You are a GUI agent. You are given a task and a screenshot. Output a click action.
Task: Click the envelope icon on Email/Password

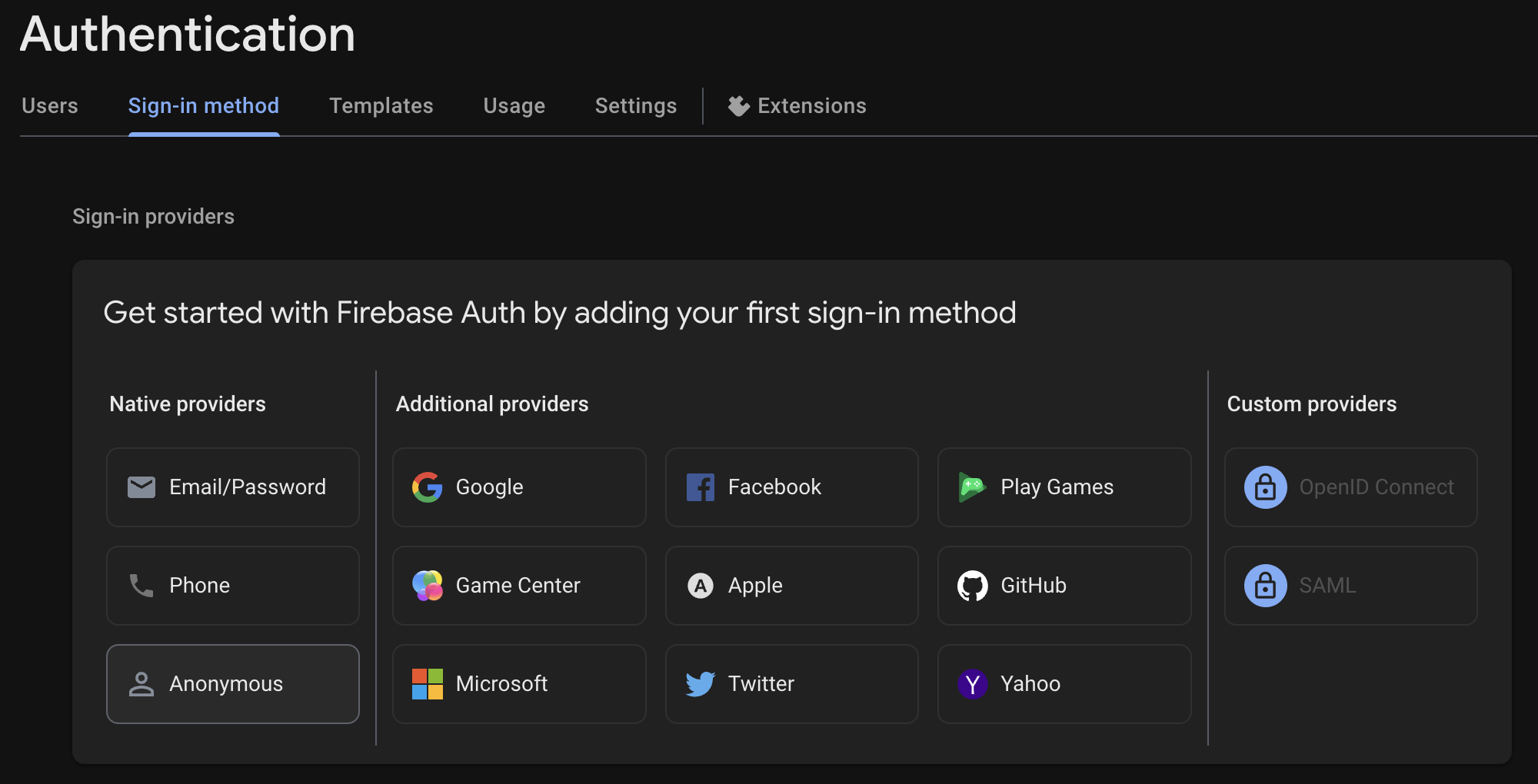pos(142,487)
